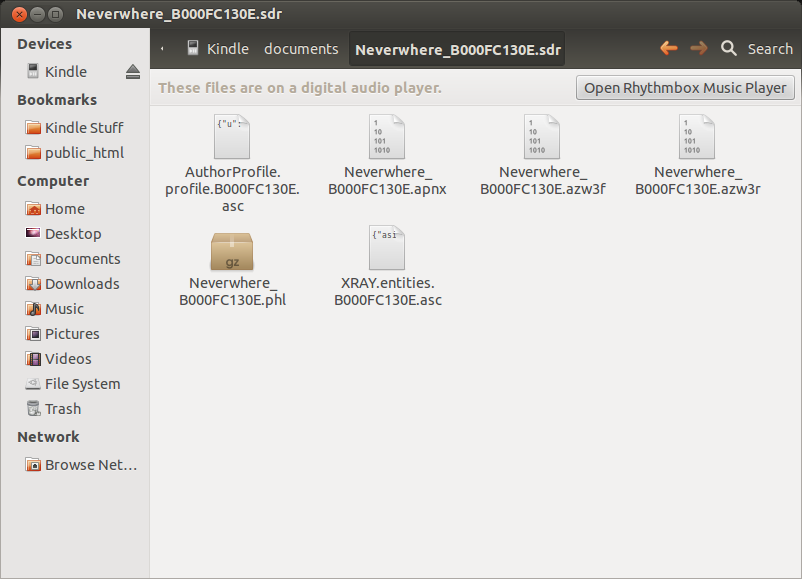Click the Home label in sidebar
802x579 pixels.
(x=65, y=209)
